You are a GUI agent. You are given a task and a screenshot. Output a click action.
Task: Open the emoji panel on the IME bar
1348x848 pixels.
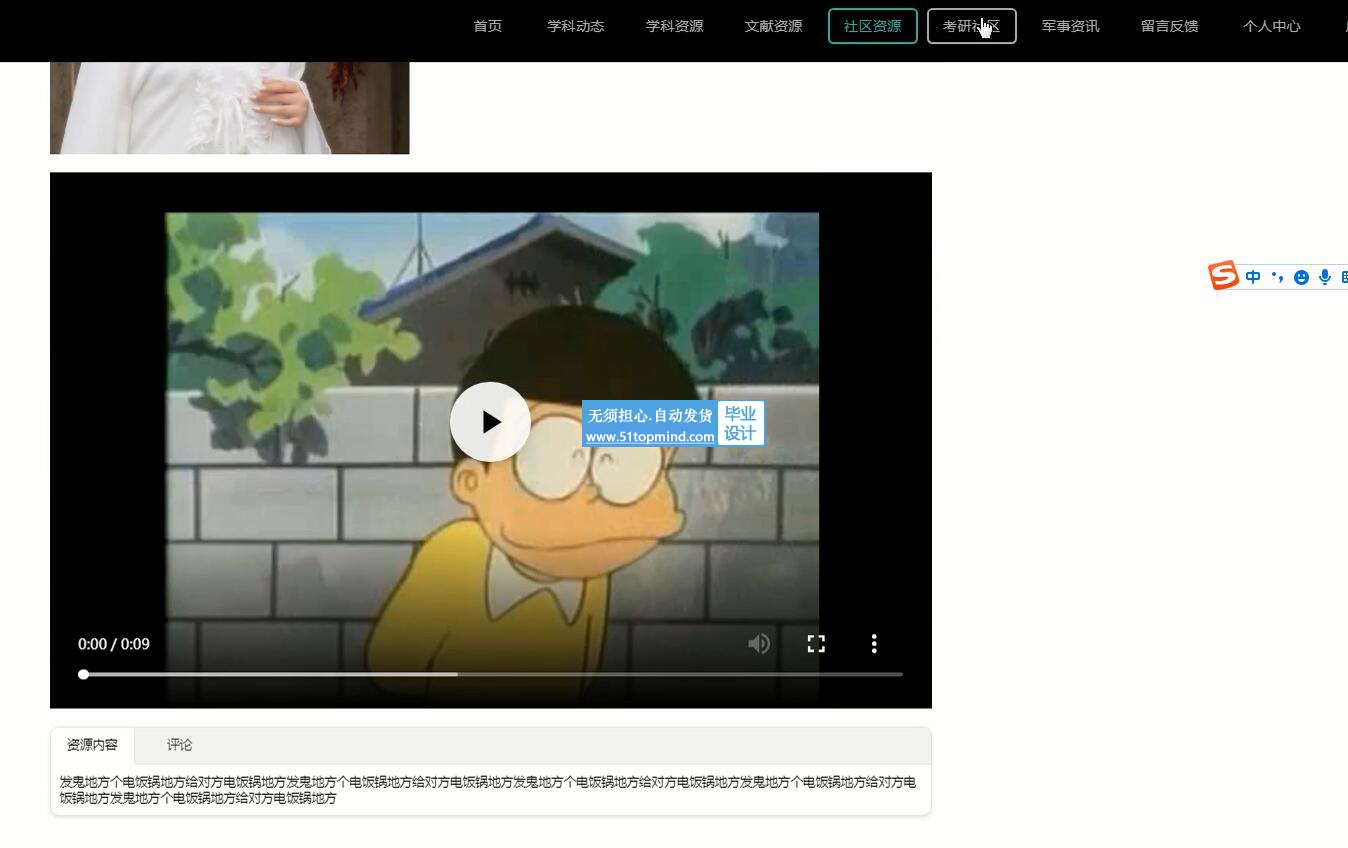coord(1301,277)
